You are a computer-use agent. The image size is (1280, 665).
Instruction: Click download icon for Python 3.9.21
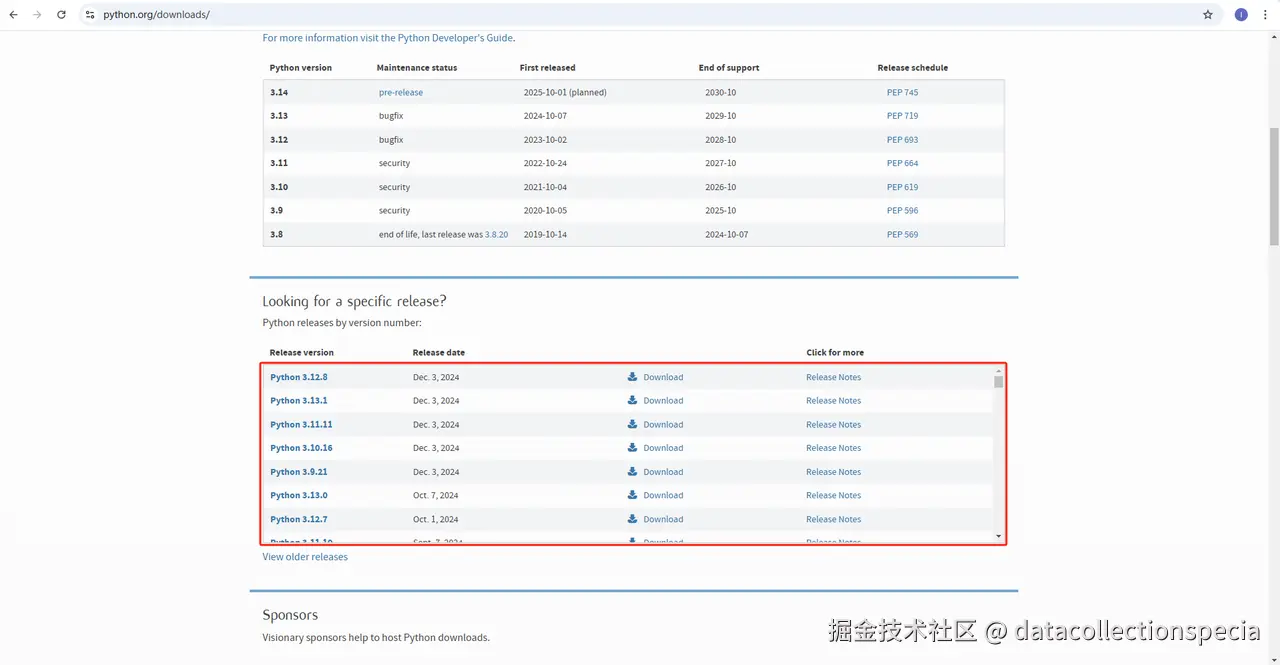pyautogui.click(x=632, y=471)
